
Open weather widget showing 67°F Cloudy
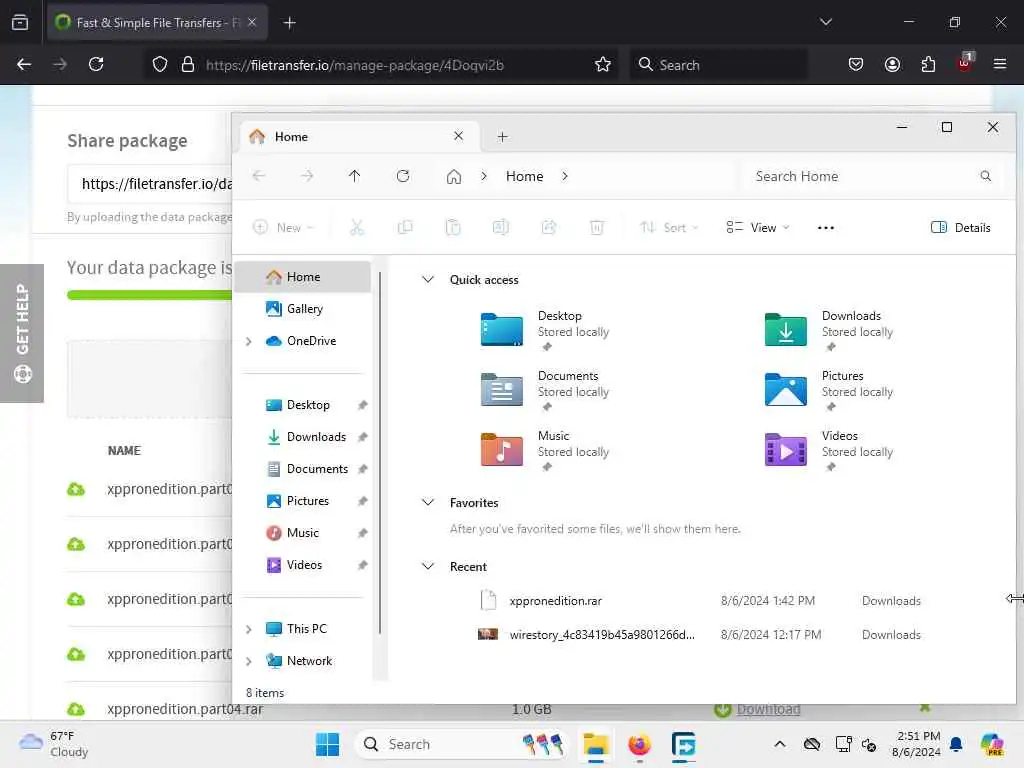pos(54,744)
